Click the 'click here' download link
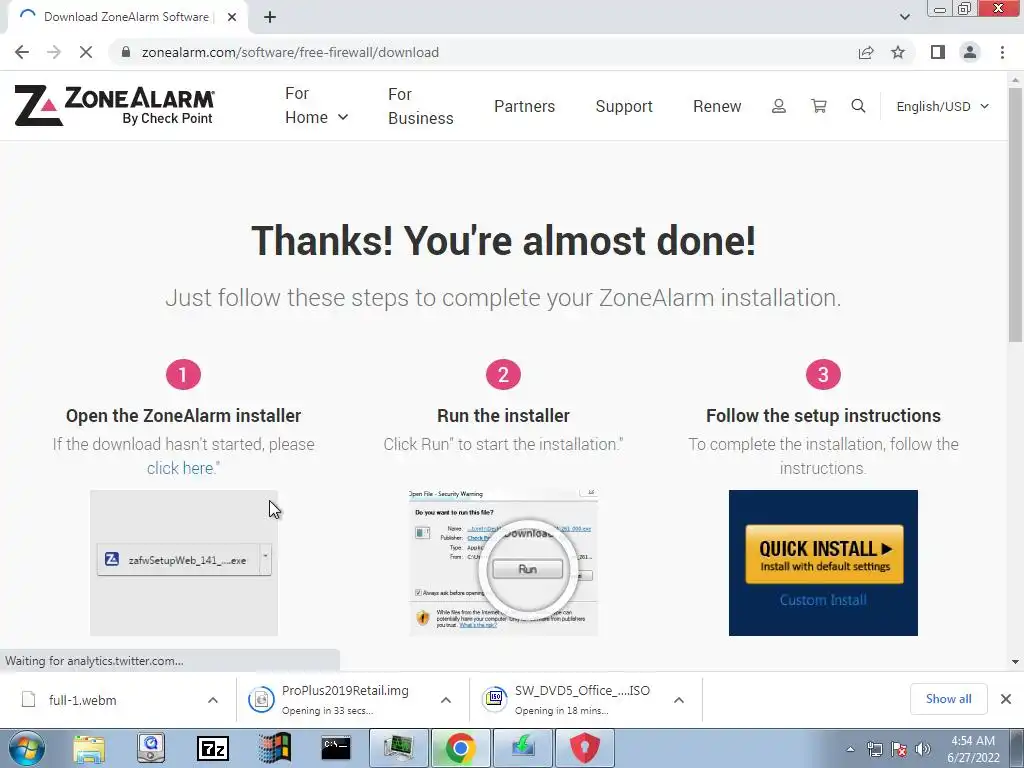The image size is (1024, 768). pyautogui.click(x=180, y=468)
